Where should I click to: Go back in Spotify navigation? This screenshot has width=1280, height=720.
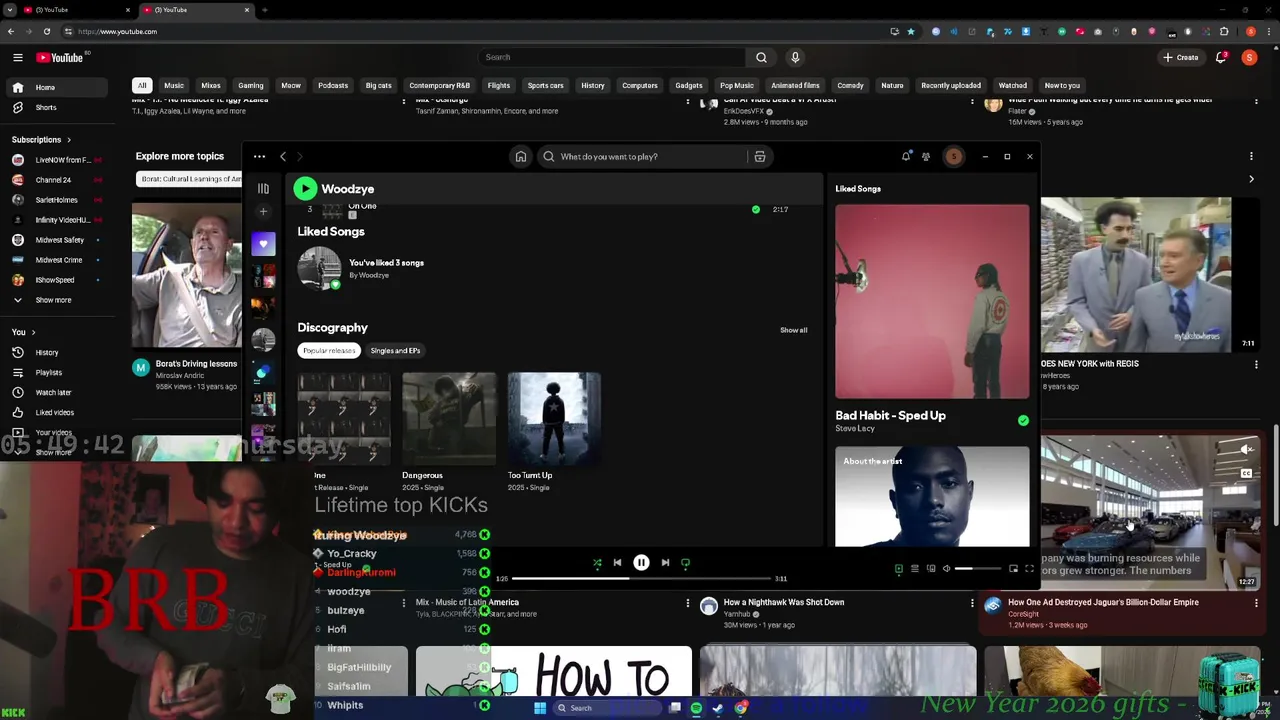[283, 157]
